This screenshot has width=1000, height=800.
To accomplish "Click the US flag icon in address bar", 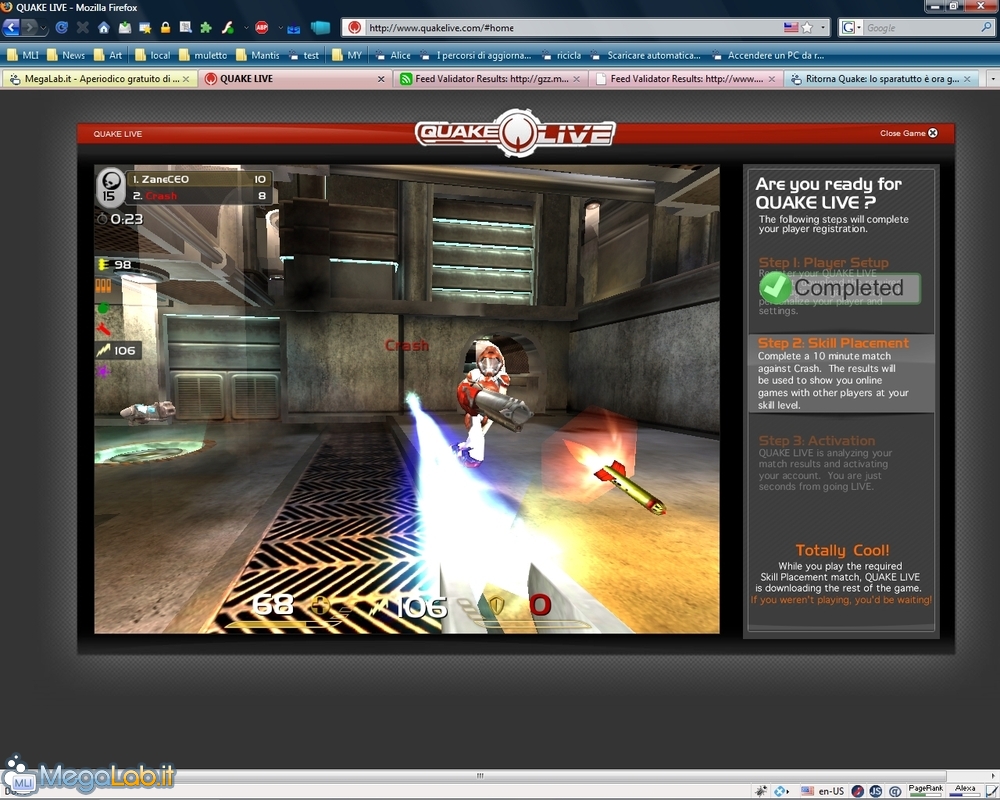I will pyautogui.click(x=791, y=27).
